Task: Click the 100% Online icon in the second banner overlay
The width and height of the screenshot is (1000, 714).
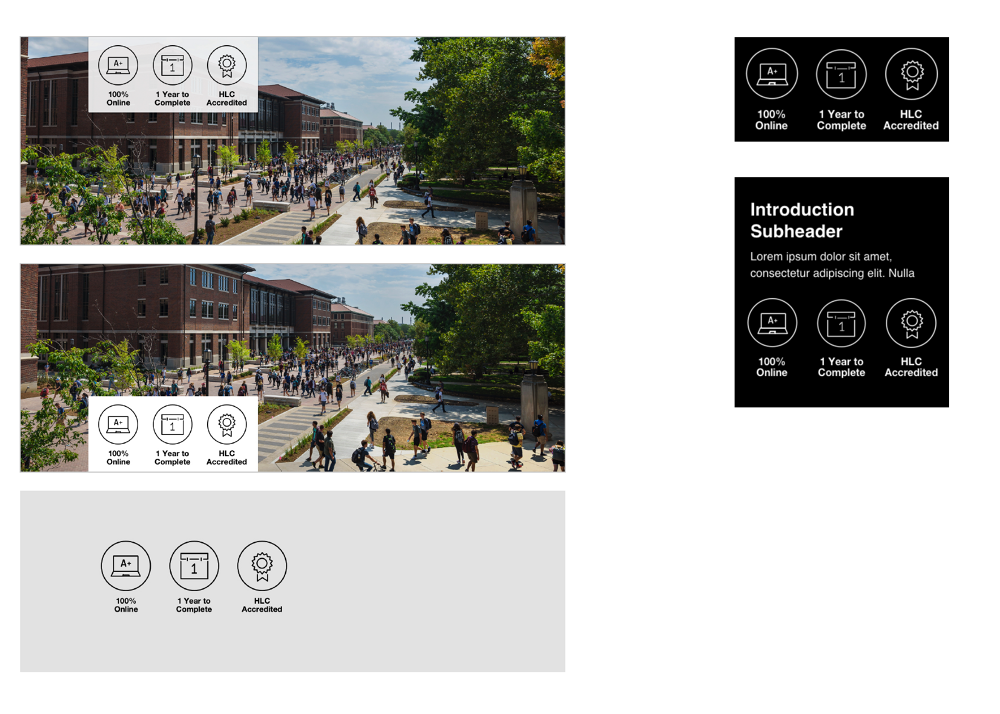Action: tap(120, 424)
